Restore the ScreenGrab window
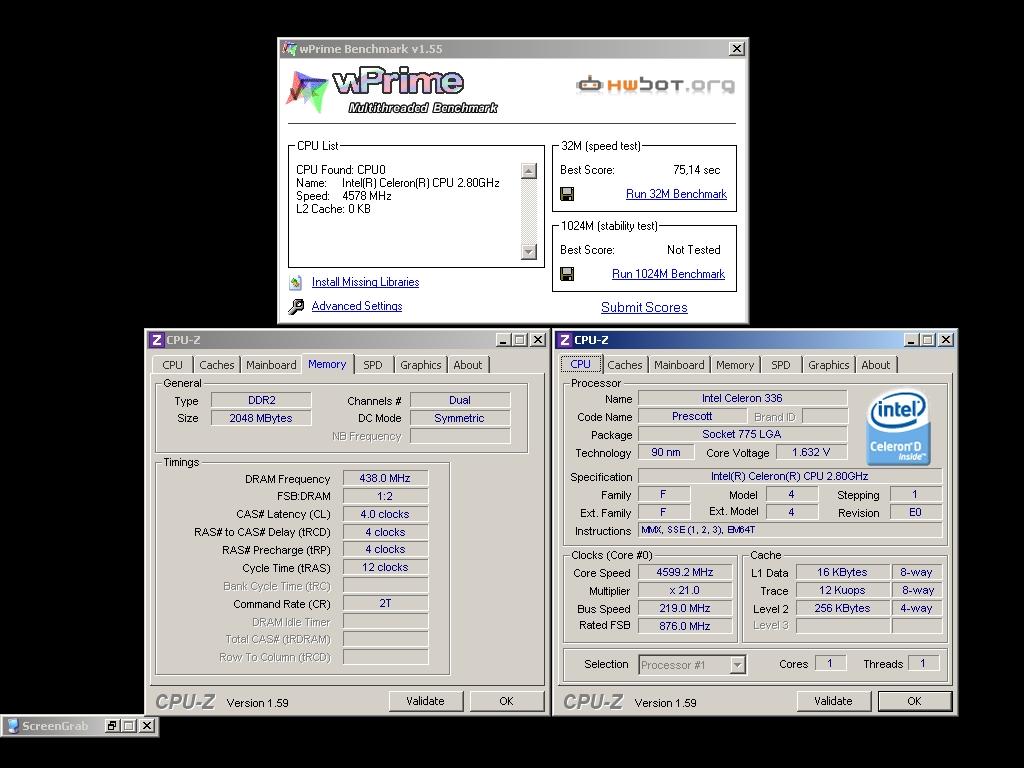 [x=112, y=726]
